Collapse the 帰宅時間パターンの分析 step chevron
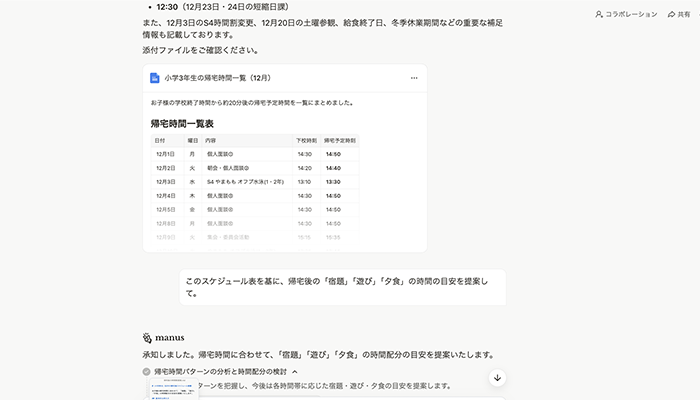This screenshot has width=700, height=400. [295, 371]
